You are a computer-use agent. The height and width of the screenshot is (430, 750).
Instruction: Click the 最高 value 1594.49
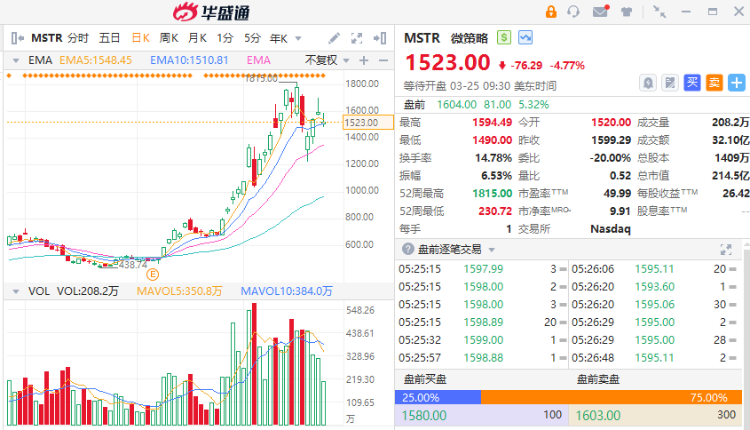point(492,122)
